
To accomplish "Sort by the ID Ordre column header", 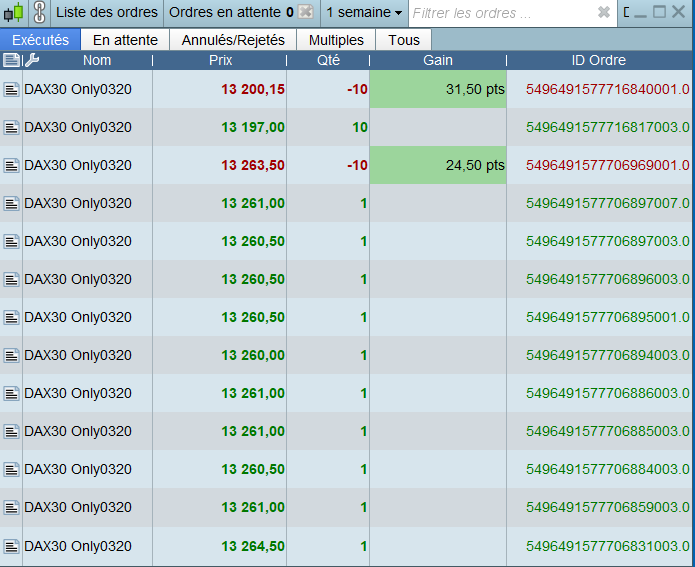I will (599, 60).
